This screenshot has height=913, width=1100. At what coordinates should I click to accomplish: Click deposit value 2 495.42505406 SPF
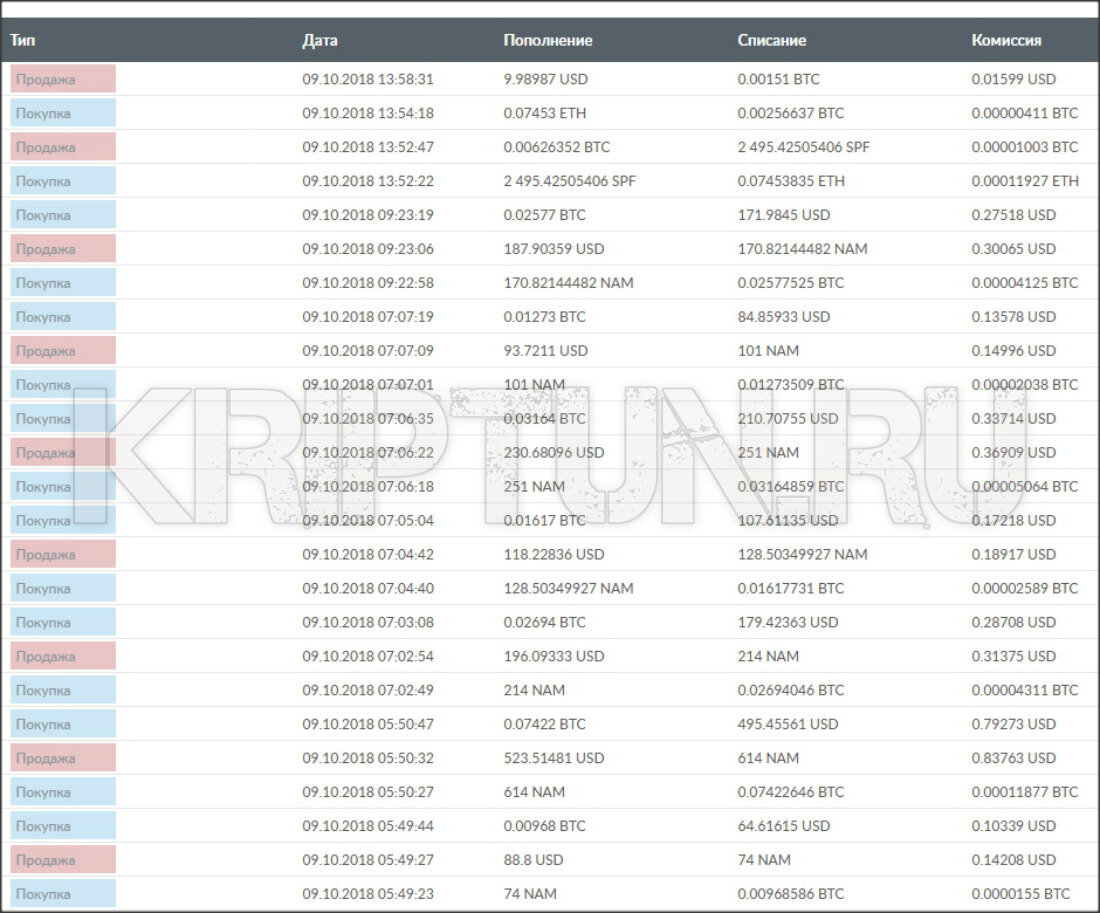pos(570,181)
